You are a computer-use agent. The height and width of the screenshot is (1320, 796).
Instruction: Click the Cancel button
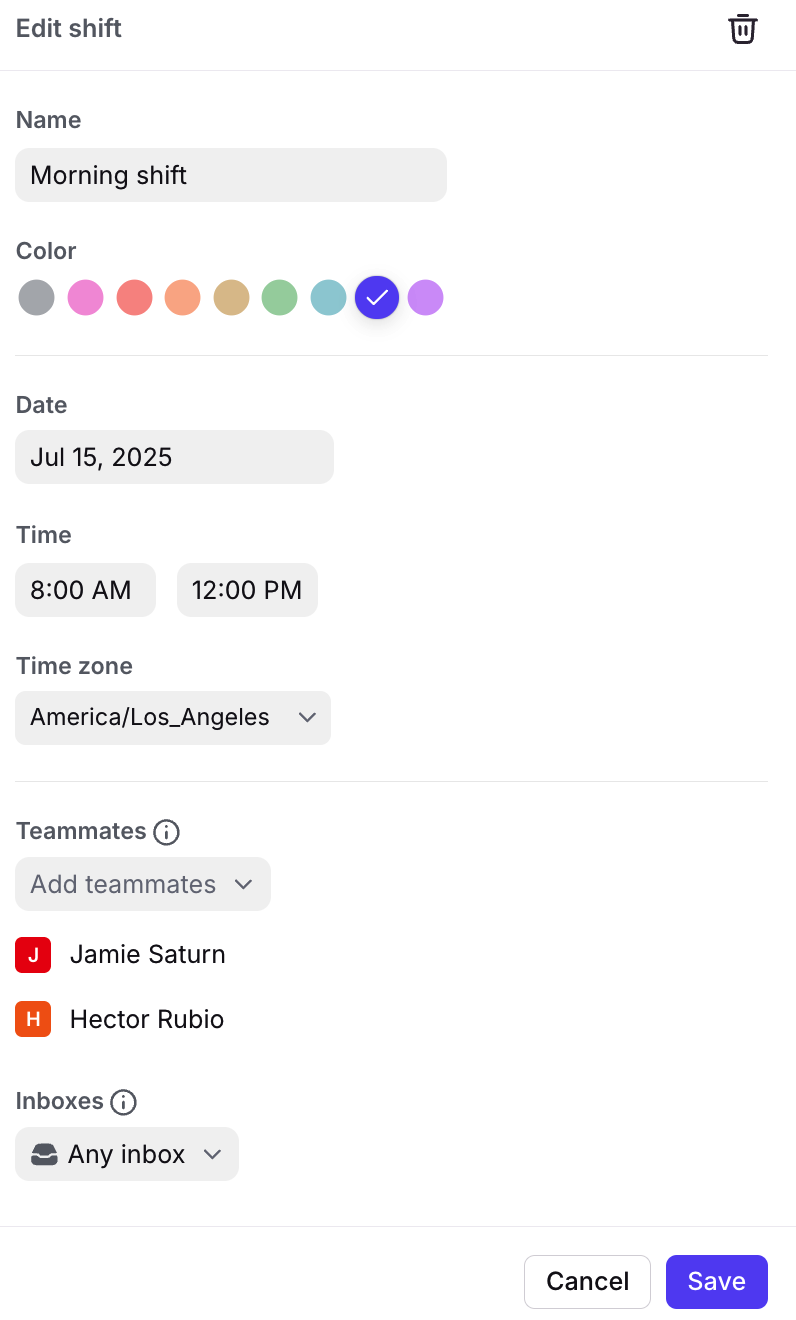(x=587, y=1282)
